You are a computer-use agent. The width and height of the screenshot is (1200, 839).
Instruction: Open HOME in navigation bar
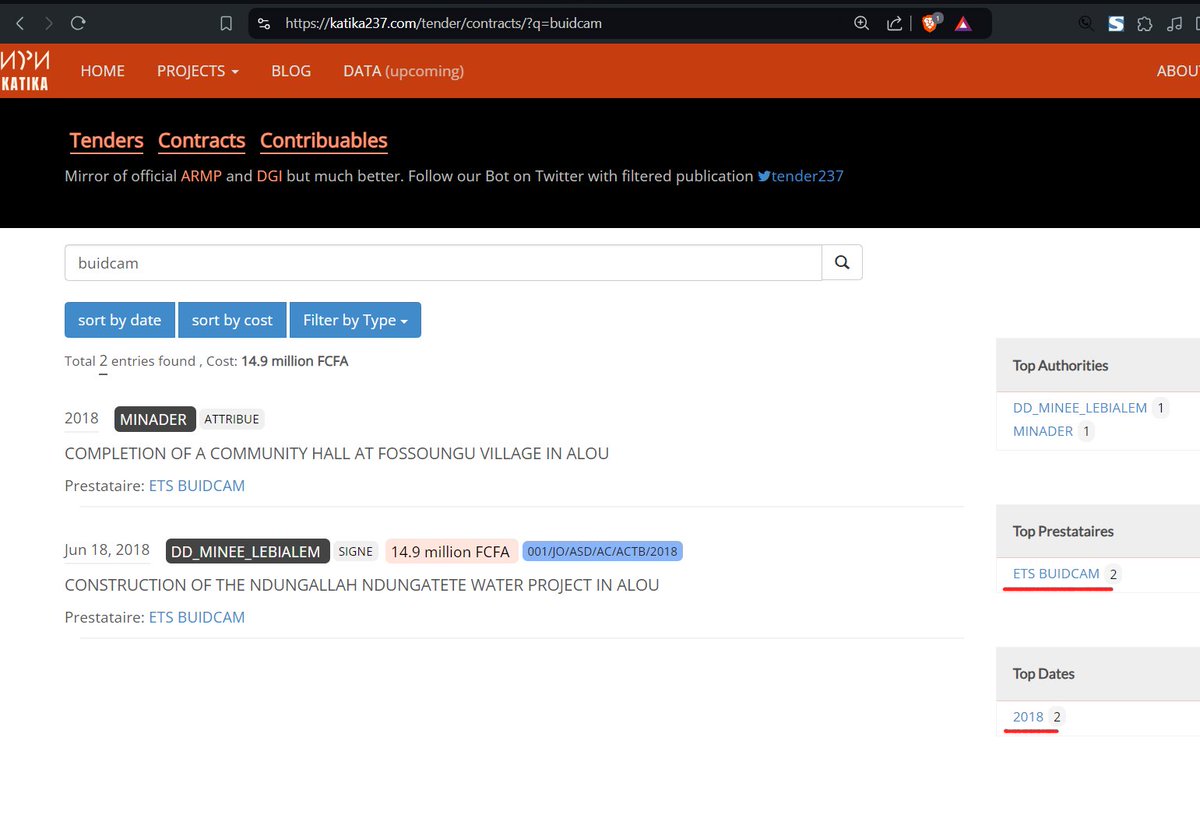(x=103, y=71)
